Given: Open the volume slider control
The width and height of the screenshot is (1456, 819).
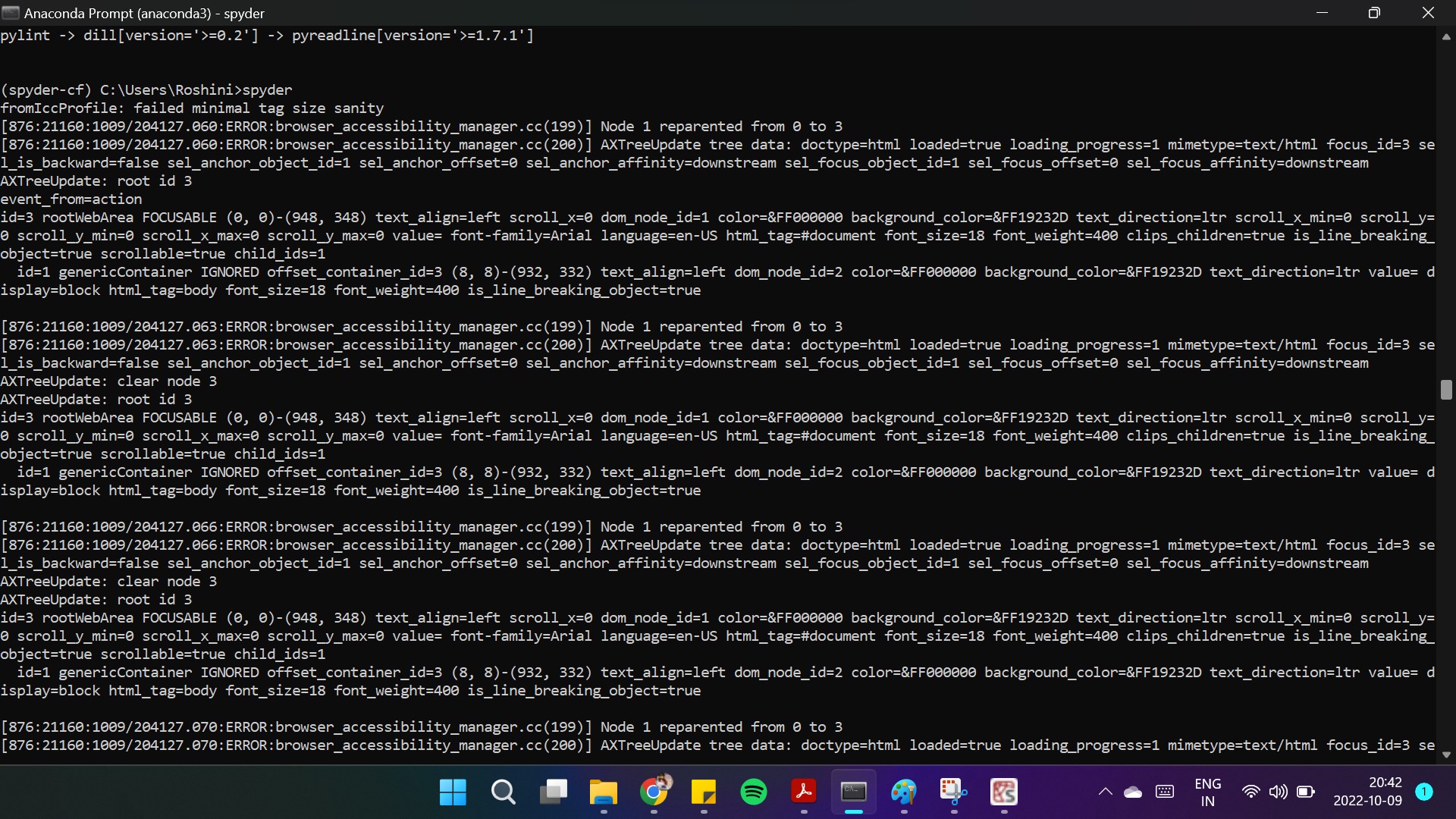Looking at the screenshot, I should [x=1279, y=792].
